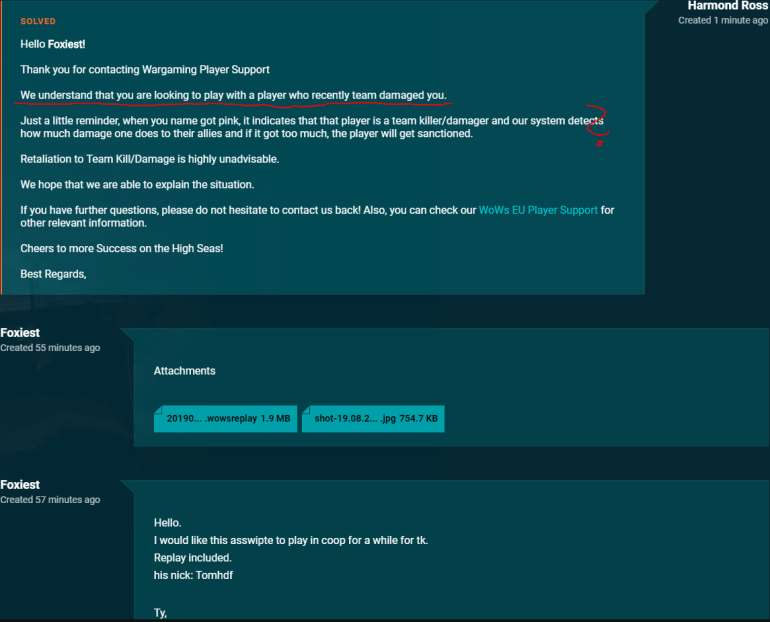
Task: Download the .wowsreplay 1.9 MB attachment
Action: click(225, 419)
